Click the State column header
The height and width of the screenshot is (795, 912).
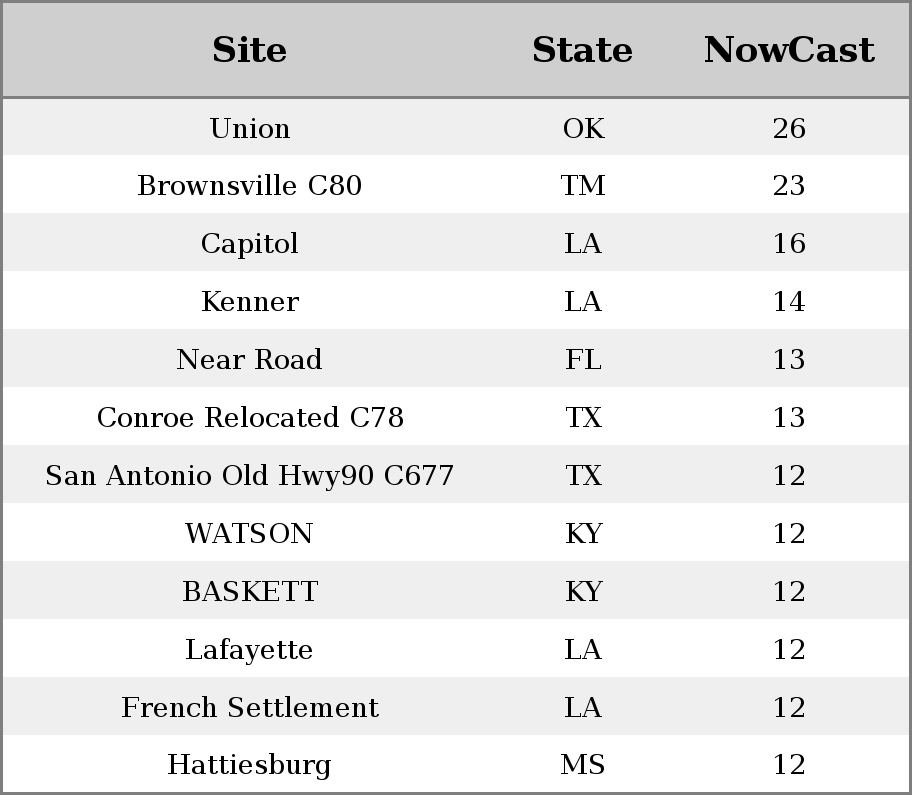583,50
